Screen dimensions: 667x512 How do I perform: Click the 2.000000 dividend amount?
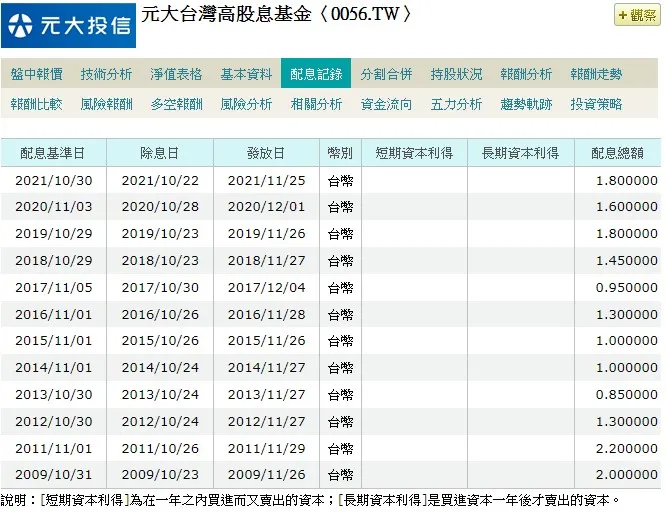(627, 475)
